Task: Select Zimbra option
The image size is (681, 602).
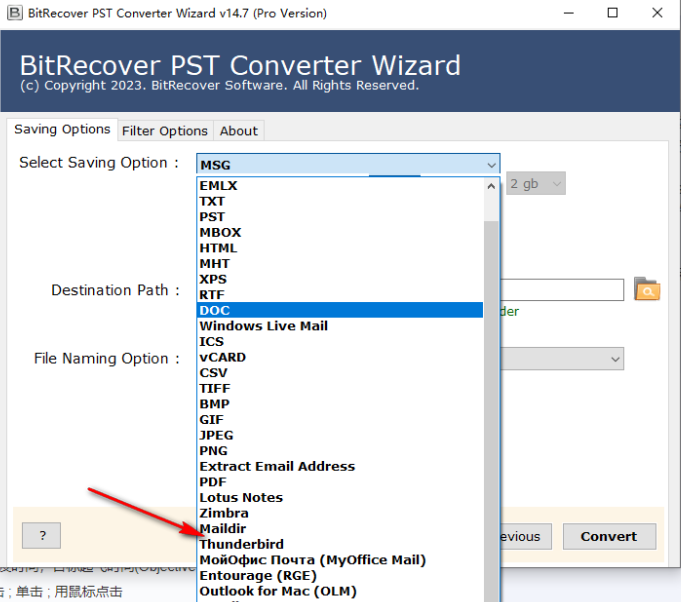Action: click(340, 513)
